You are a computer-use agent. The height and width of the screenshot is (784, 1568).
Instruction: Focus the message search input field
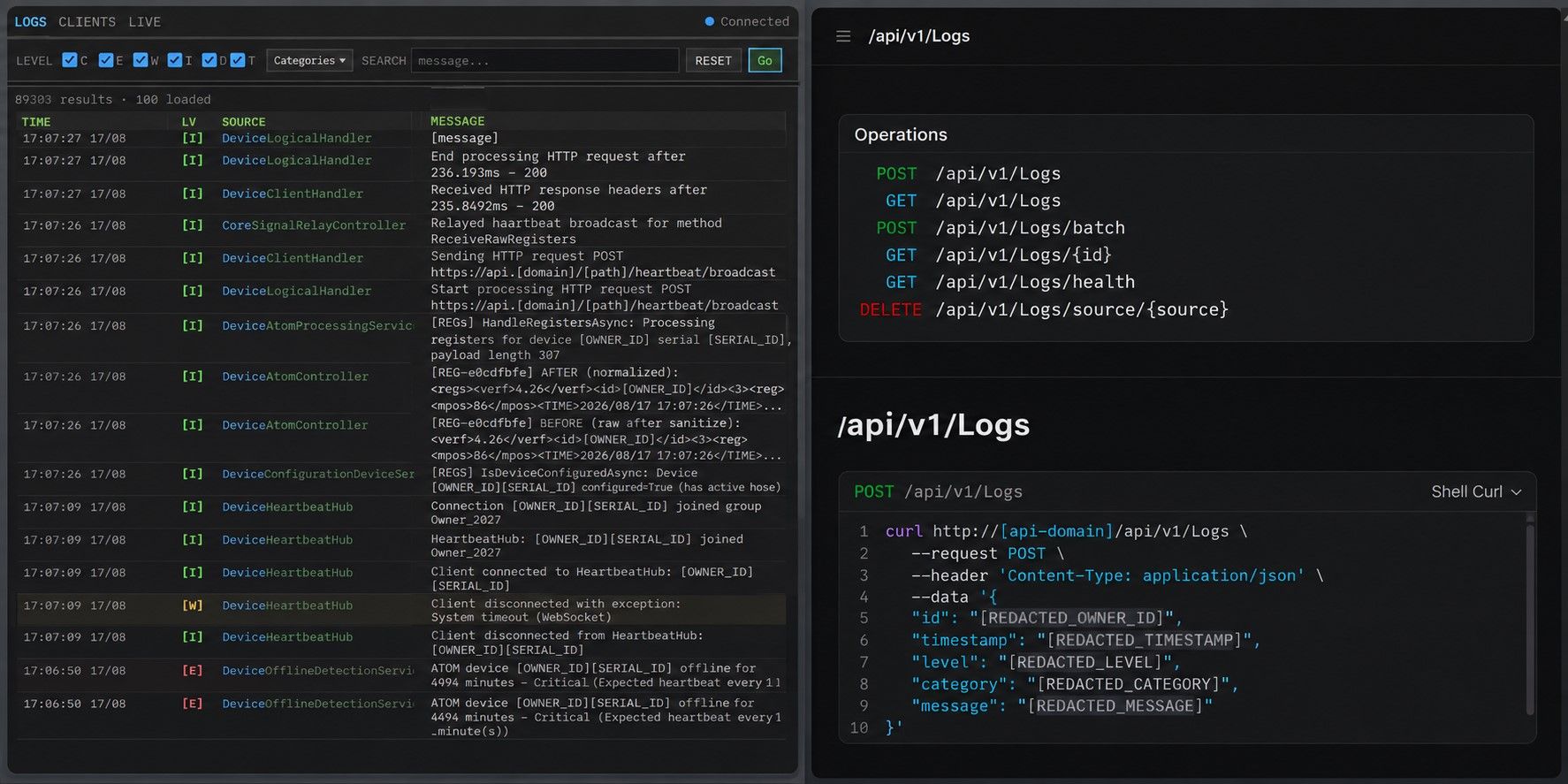coord(545,60)
